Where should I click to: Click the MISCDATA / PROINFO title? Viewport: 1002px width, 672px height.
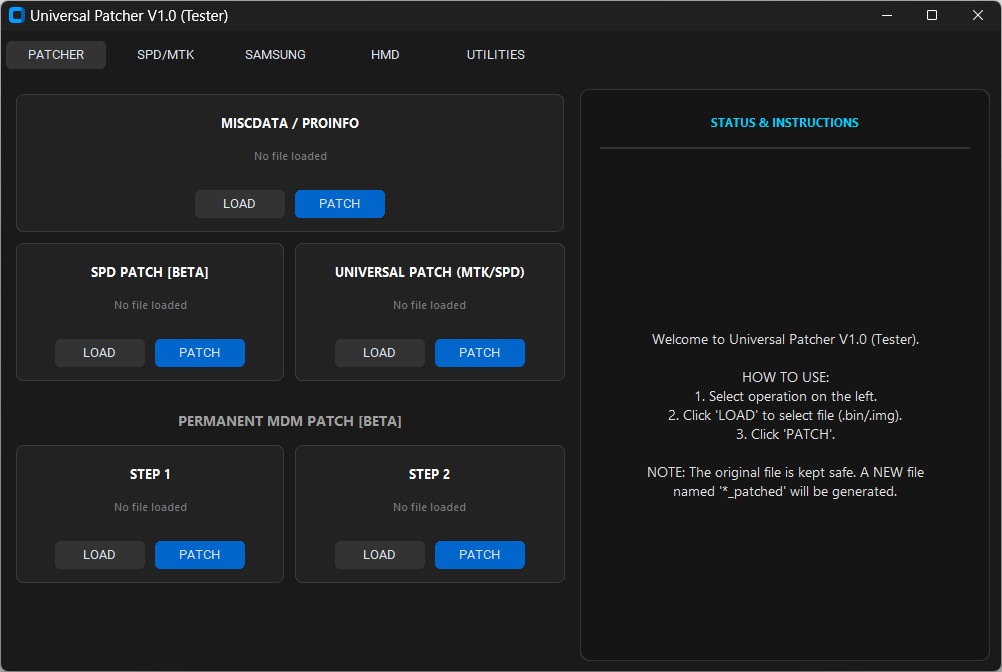point(290,123)
